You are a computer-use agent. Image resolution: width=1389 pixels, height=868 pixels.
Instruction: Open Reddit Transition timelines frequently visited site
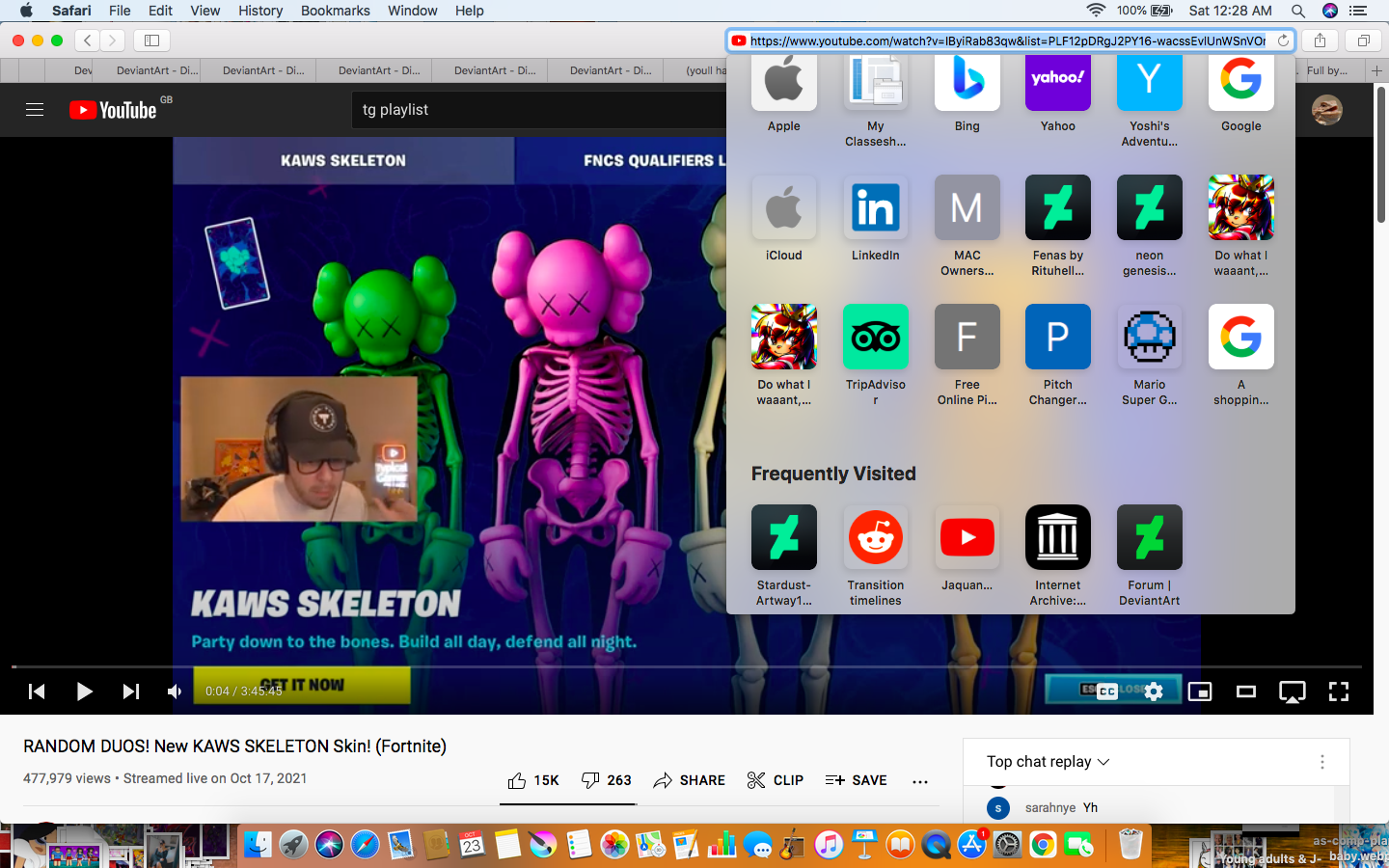coord(875,537)
